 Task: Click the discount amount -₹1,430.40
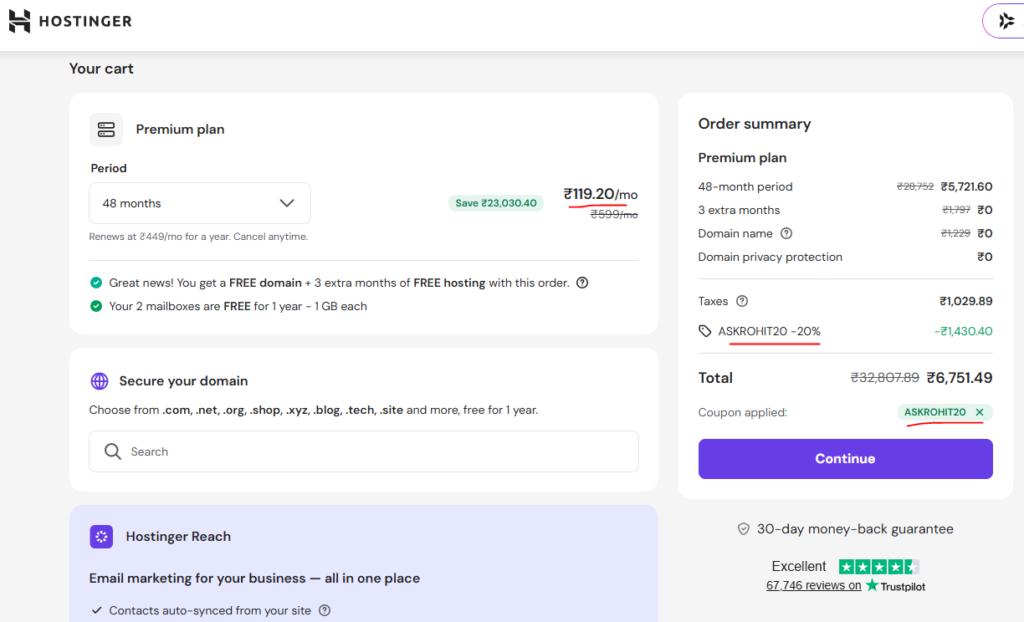pos(963,331)
